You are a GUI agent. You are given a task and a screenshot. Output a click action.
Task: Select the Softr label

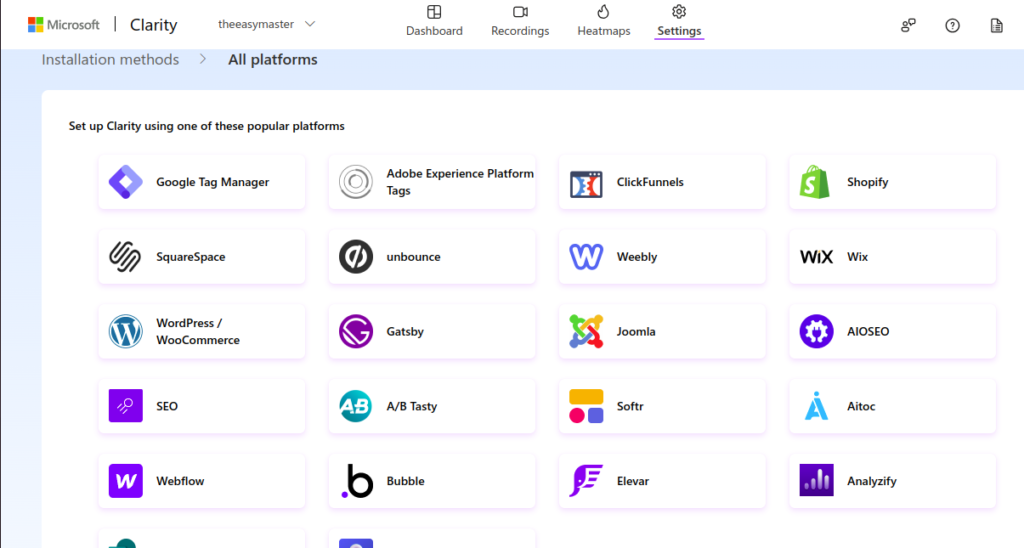[x=630, y=406]
